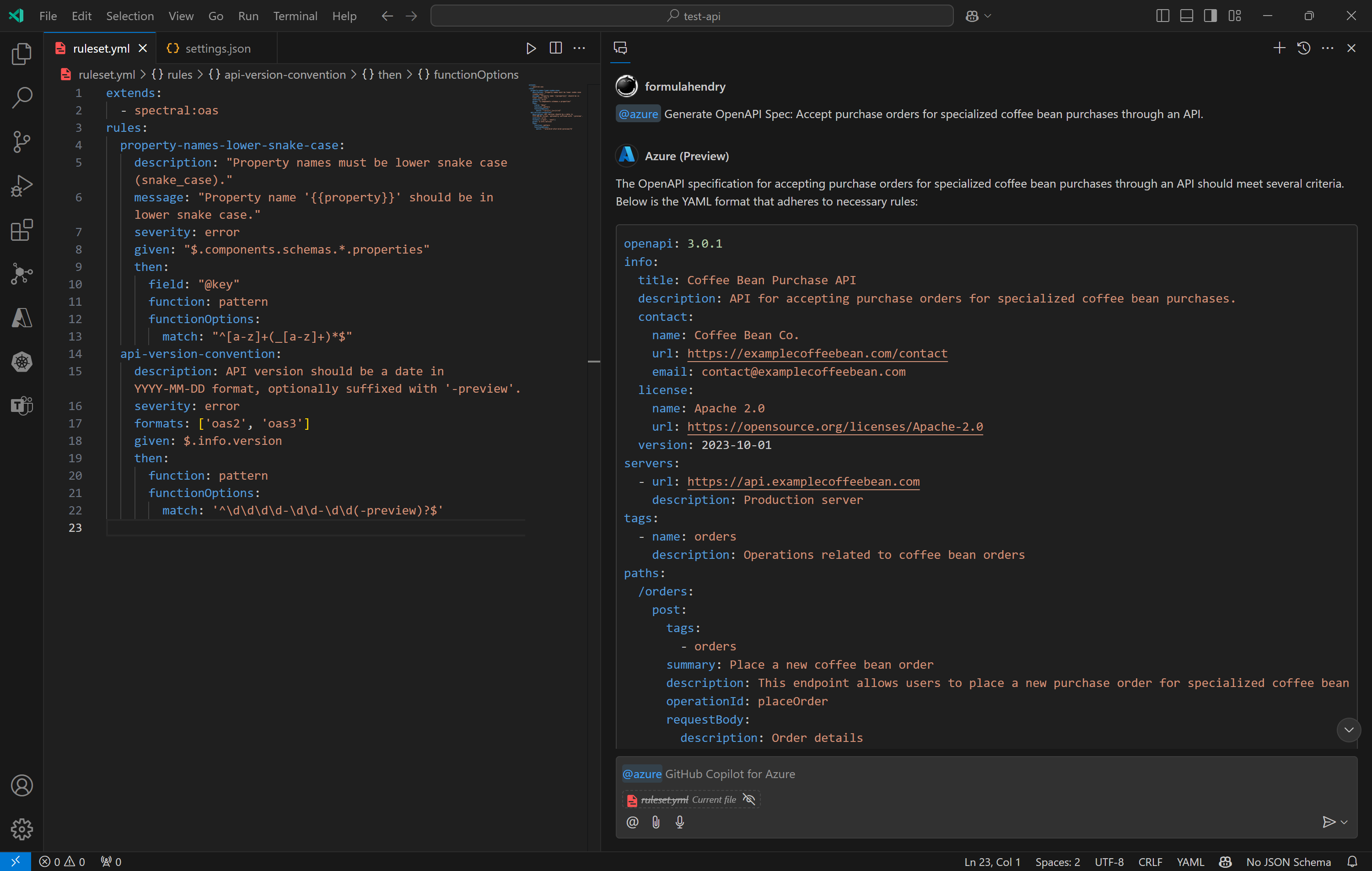Open the Apache-2.0 license URL
This screenshot has height=871, width=1372.
click(x=835, y=427)
